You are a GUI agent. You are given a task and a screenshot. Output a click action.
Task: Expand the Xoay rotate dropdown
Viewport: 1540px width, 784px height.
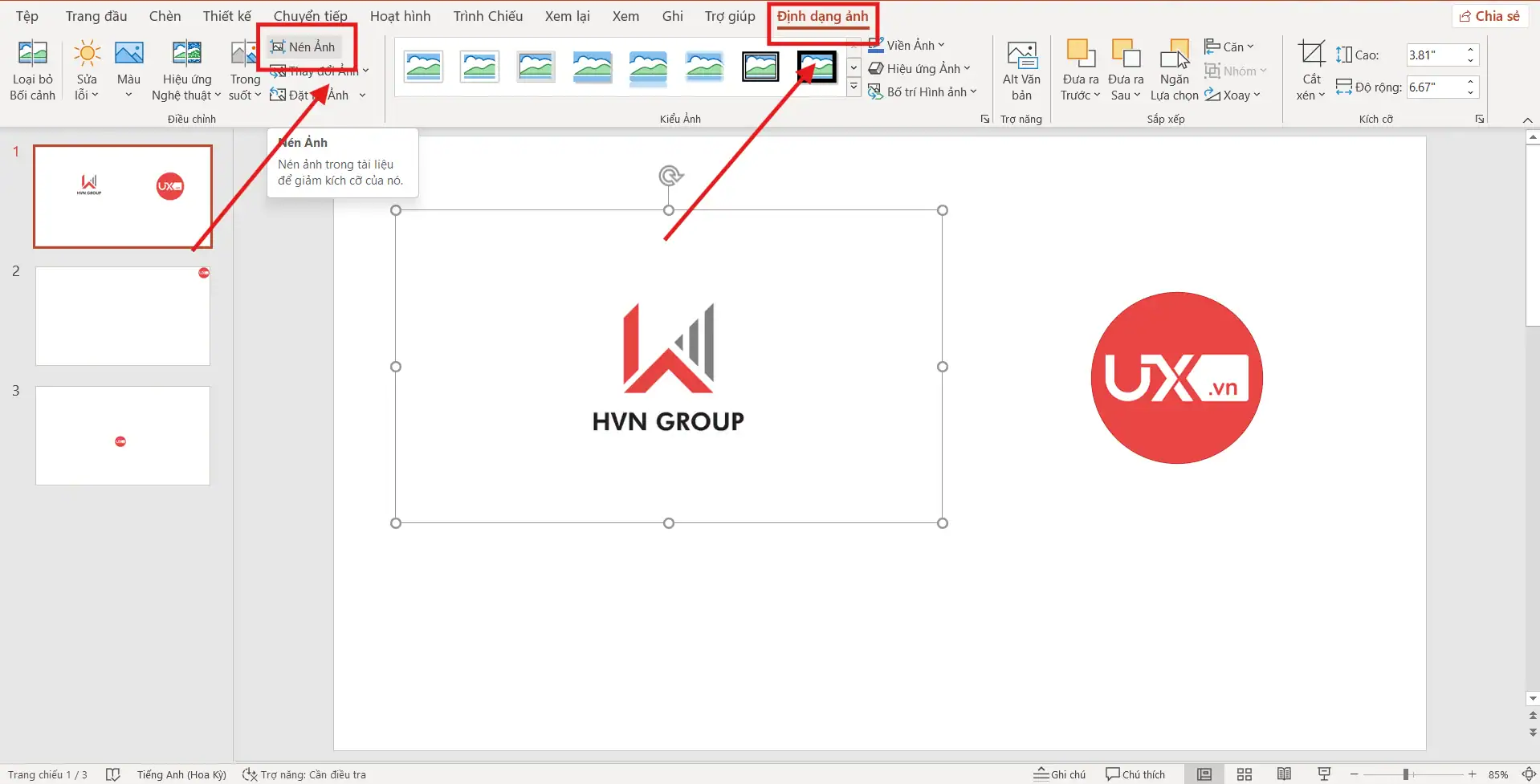[1232, 95]
